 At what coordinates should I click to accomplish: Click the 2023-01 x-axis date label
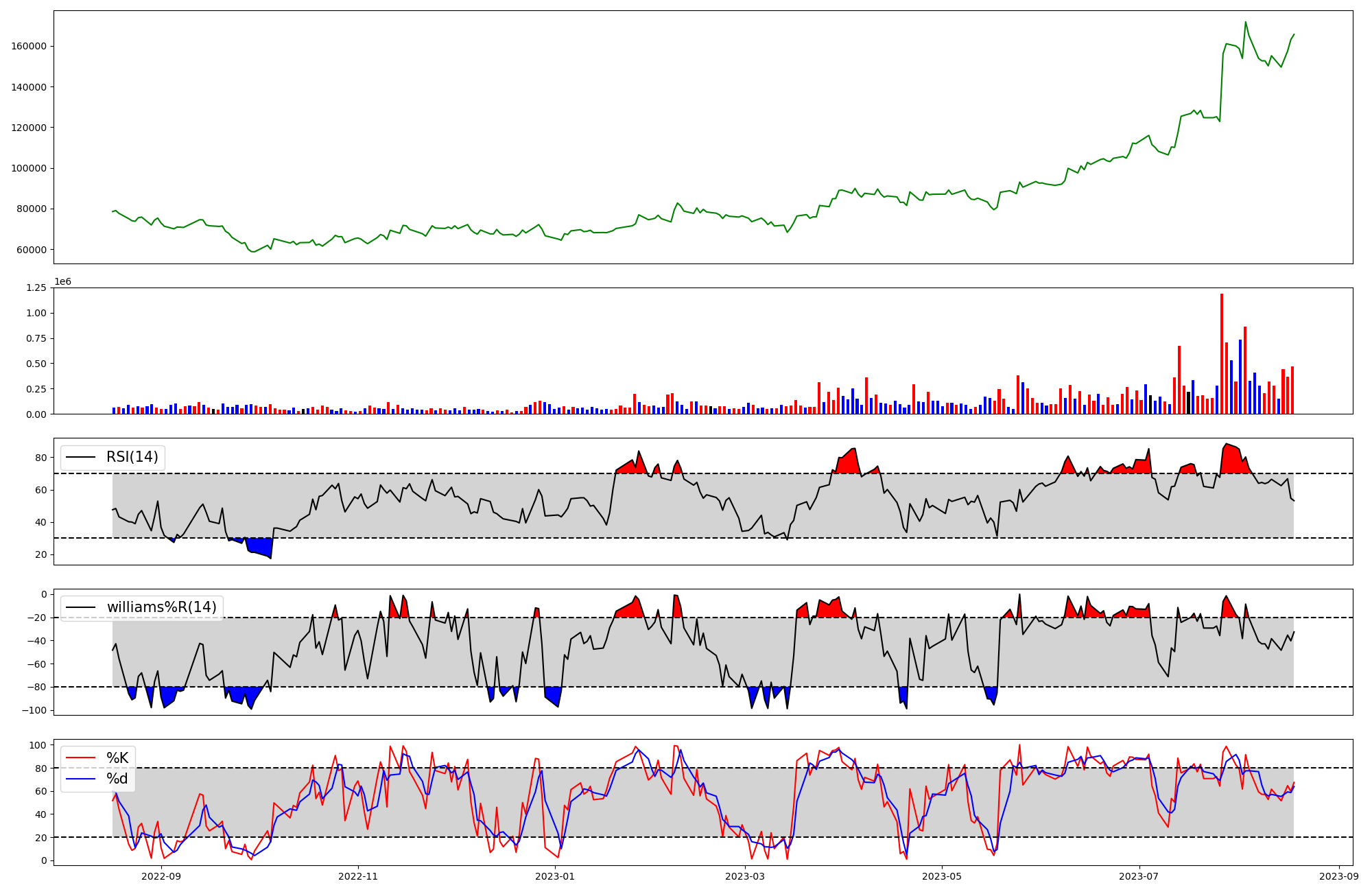point(554,876)
